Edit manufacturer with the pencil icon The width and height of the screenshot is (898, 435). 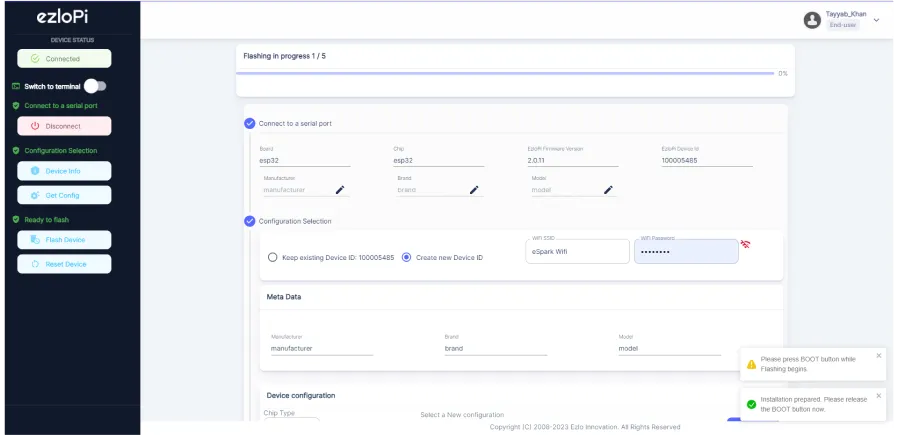(x=340, y=189)
